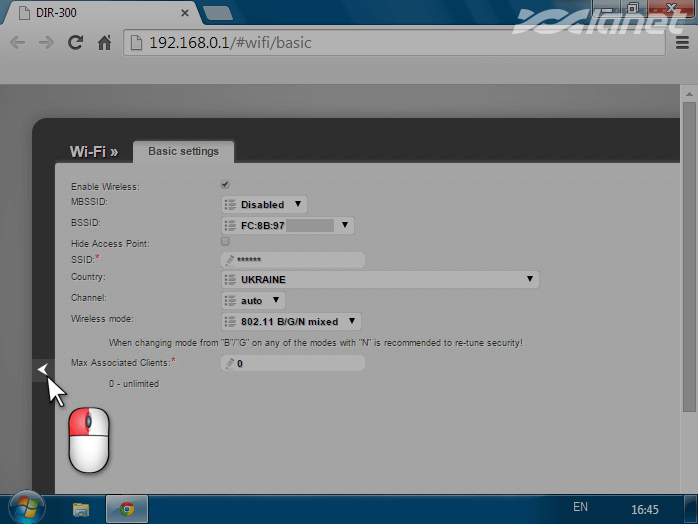Expand the left side panel arrow
This screenshot has height=524, width=698.
(42, 370)
